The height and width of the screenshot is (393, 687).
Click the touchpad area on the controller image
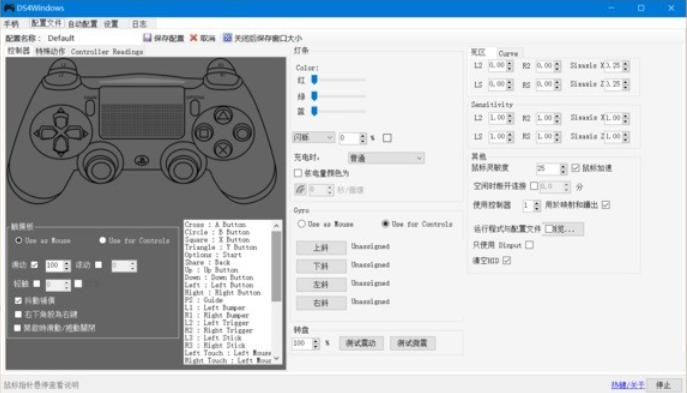click(x=142, y=112)
